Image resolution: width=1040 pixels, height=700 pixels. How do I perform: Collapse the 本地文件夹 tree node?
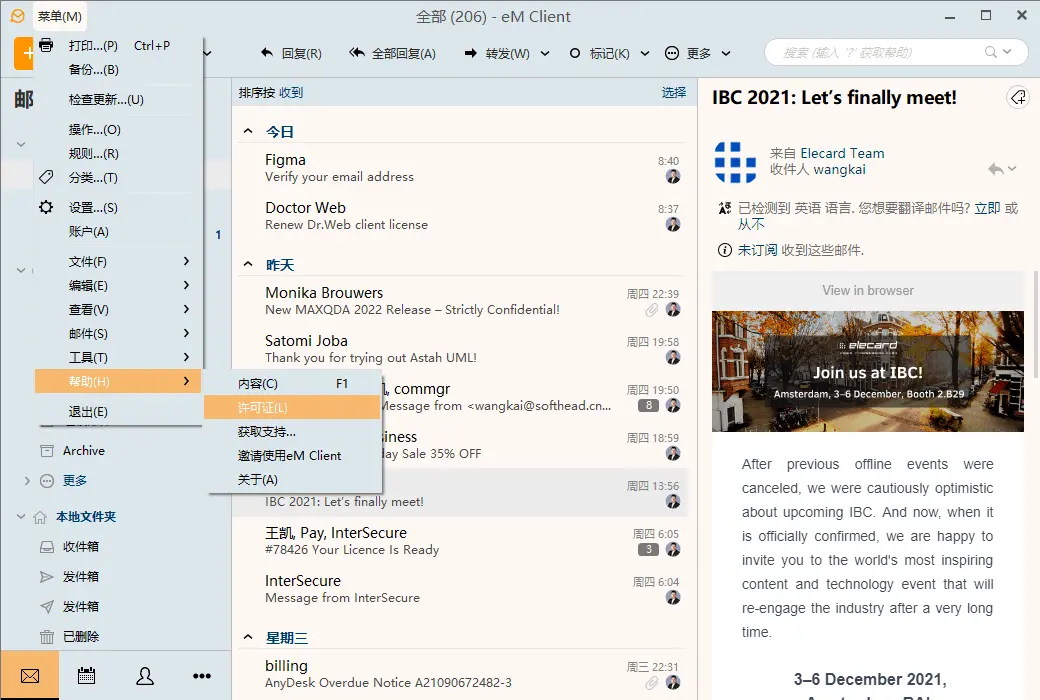pos(21,516)
